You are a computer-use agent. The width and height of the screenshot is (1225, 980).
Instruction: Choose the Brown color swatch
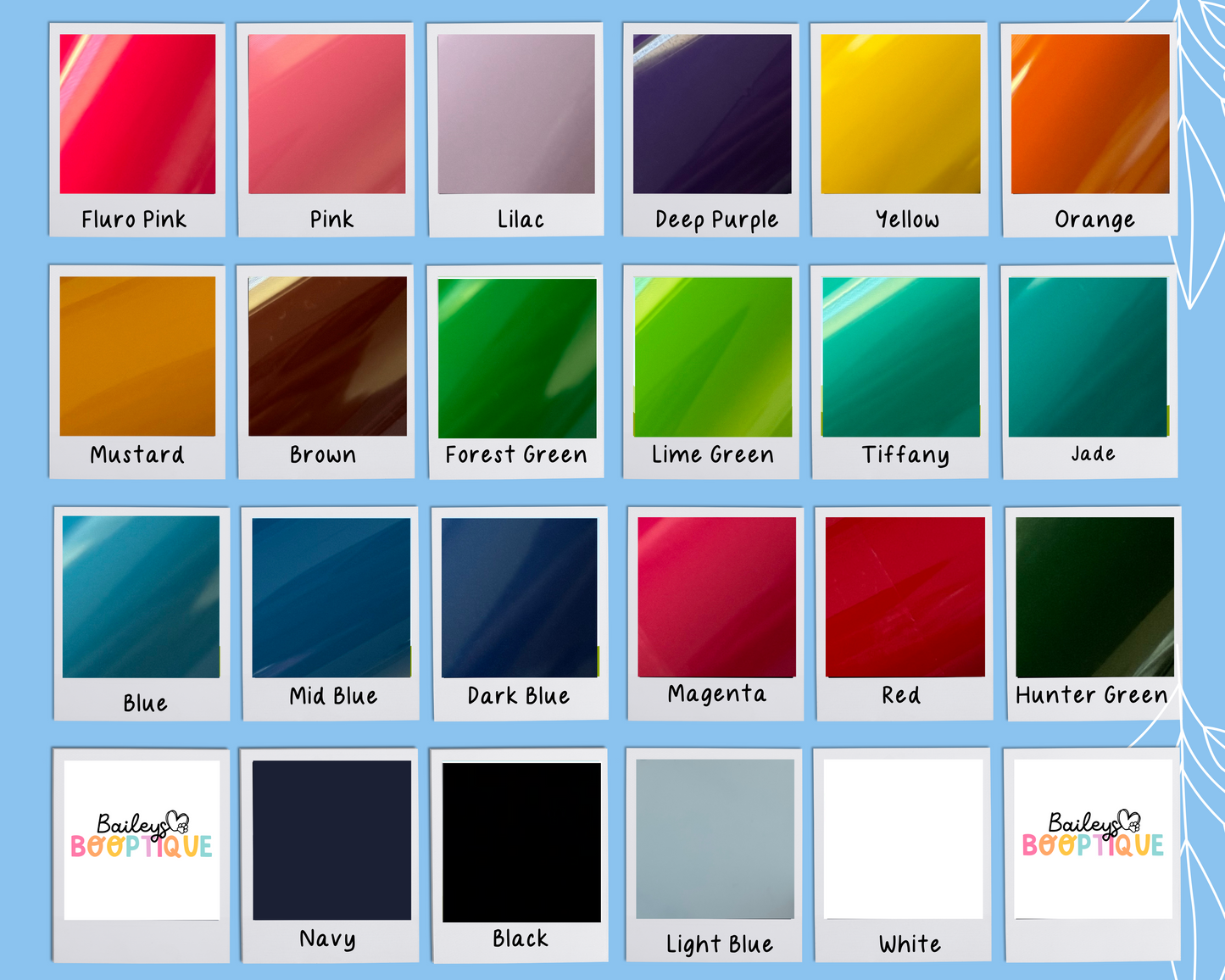click(327, 356)
